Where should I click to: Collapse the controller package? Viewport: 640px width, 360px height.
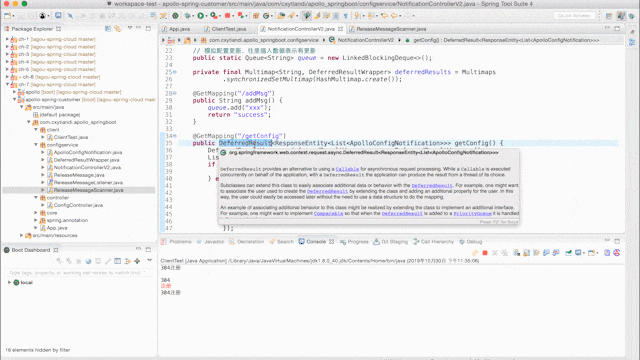pos(36,198)
